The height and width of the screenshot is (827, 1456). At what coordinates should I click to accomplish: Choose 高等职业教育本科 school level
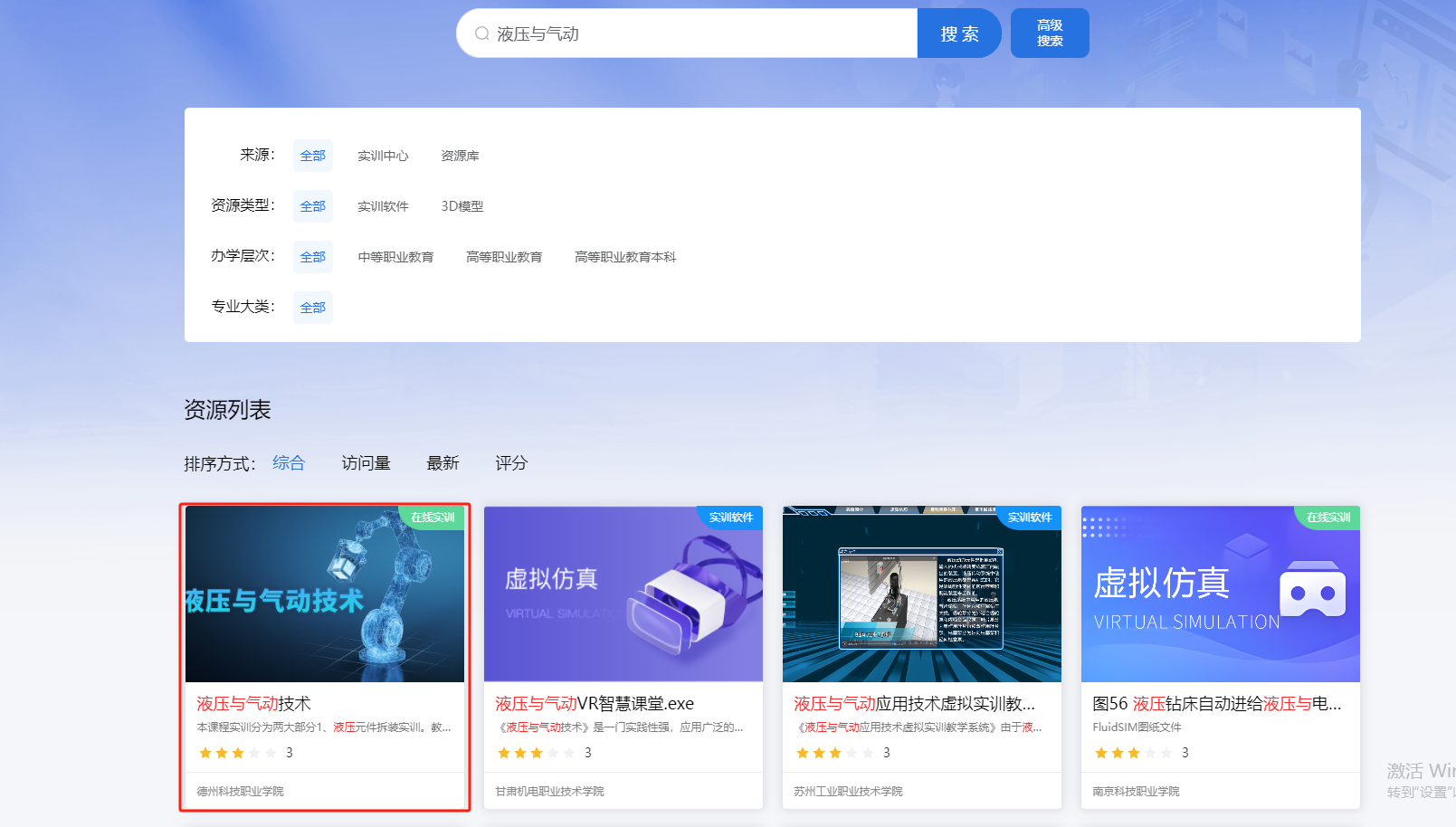[x=624, y=257]
